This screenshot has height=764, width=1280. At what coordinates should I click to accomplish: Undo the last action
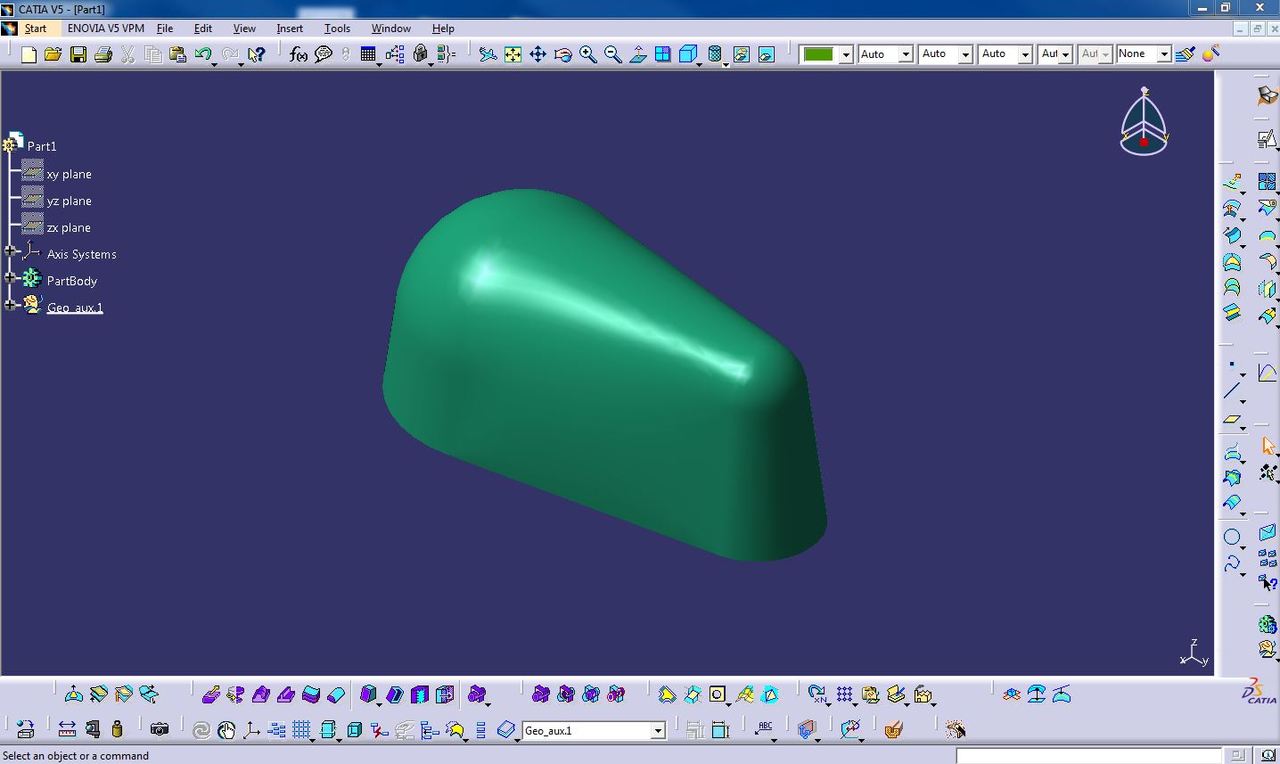pyautogui.click(x=203, y=54)
